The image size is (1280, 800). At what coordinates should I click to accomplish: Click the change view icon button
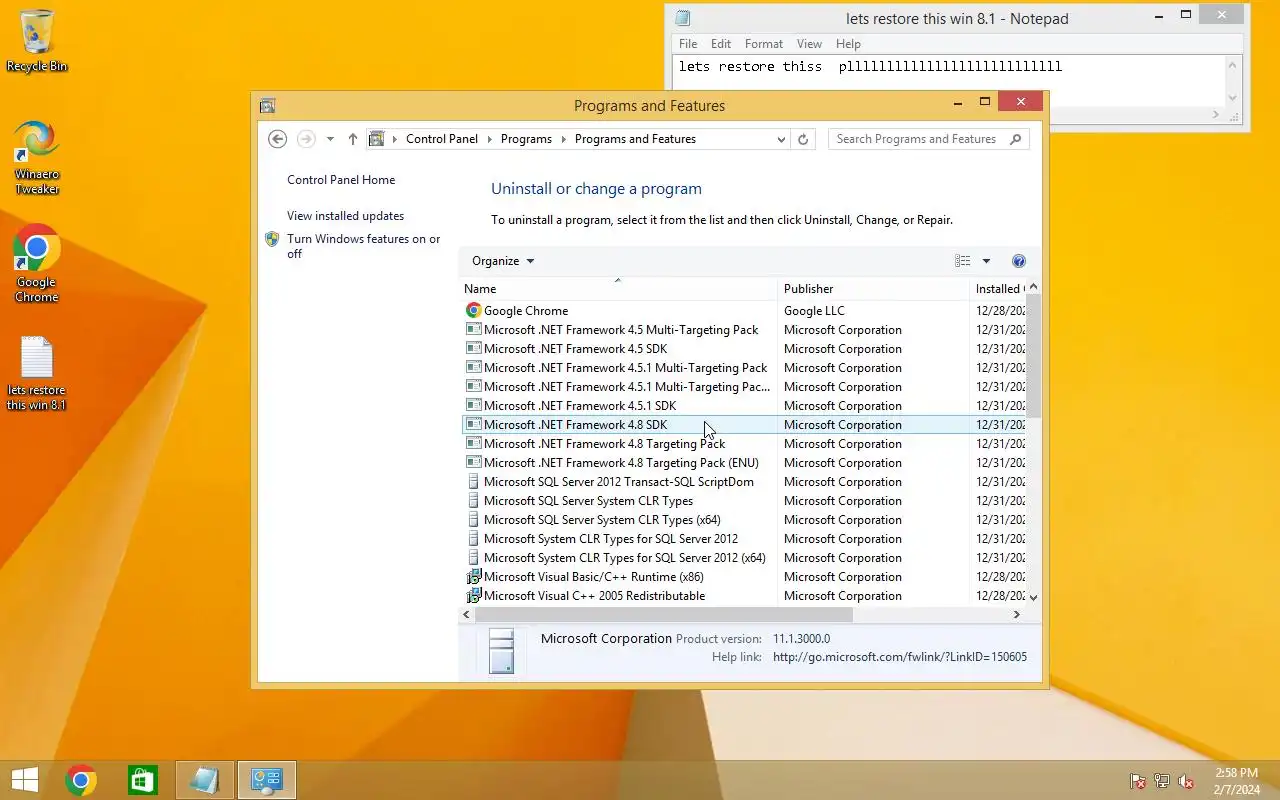[963, 261]
